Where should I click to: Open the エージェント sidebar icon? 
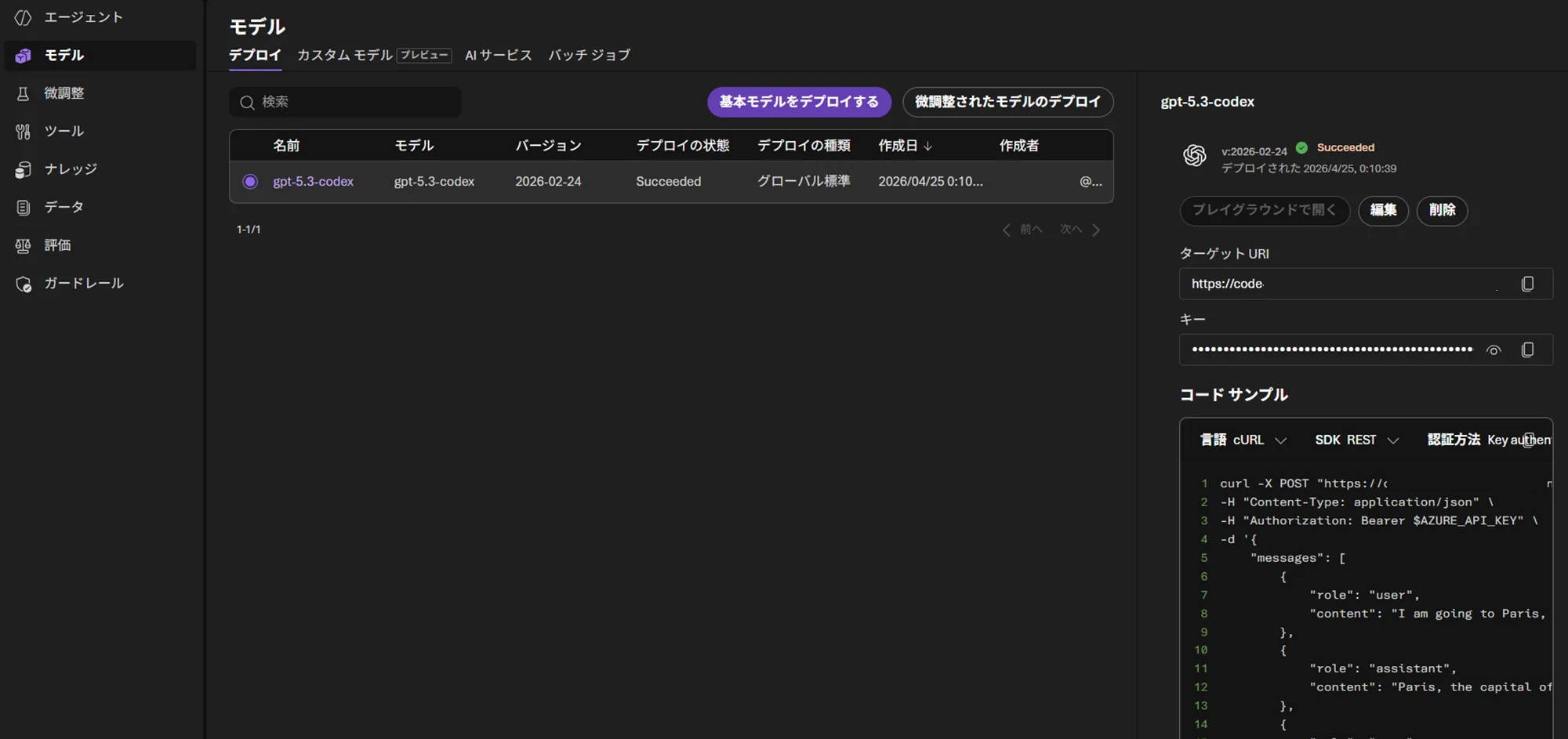point(23,17)
